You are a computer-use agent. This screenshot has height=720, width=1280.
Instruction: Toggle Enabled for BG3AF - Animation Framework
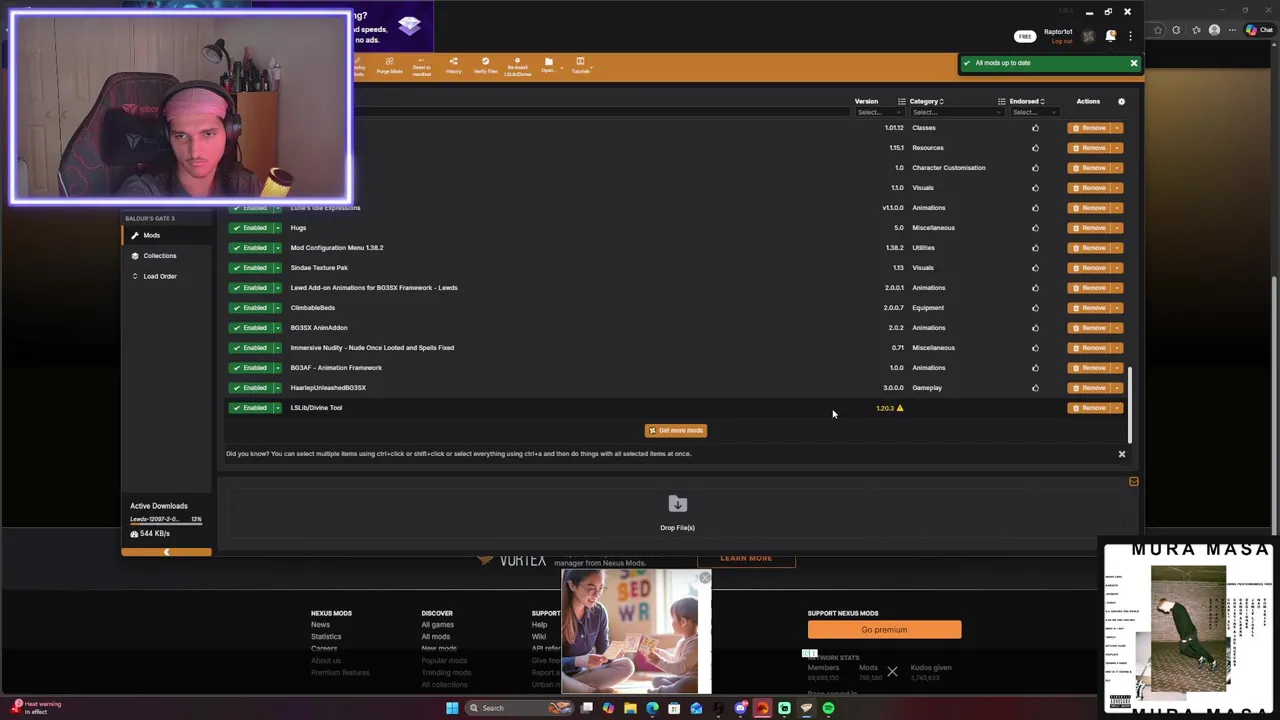[250, 368]
